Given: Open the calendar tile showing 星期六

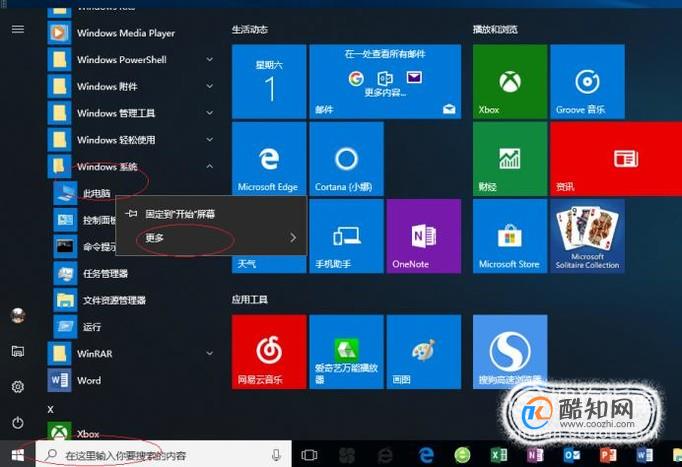Looking at the screenshot, I should point(269,81).
